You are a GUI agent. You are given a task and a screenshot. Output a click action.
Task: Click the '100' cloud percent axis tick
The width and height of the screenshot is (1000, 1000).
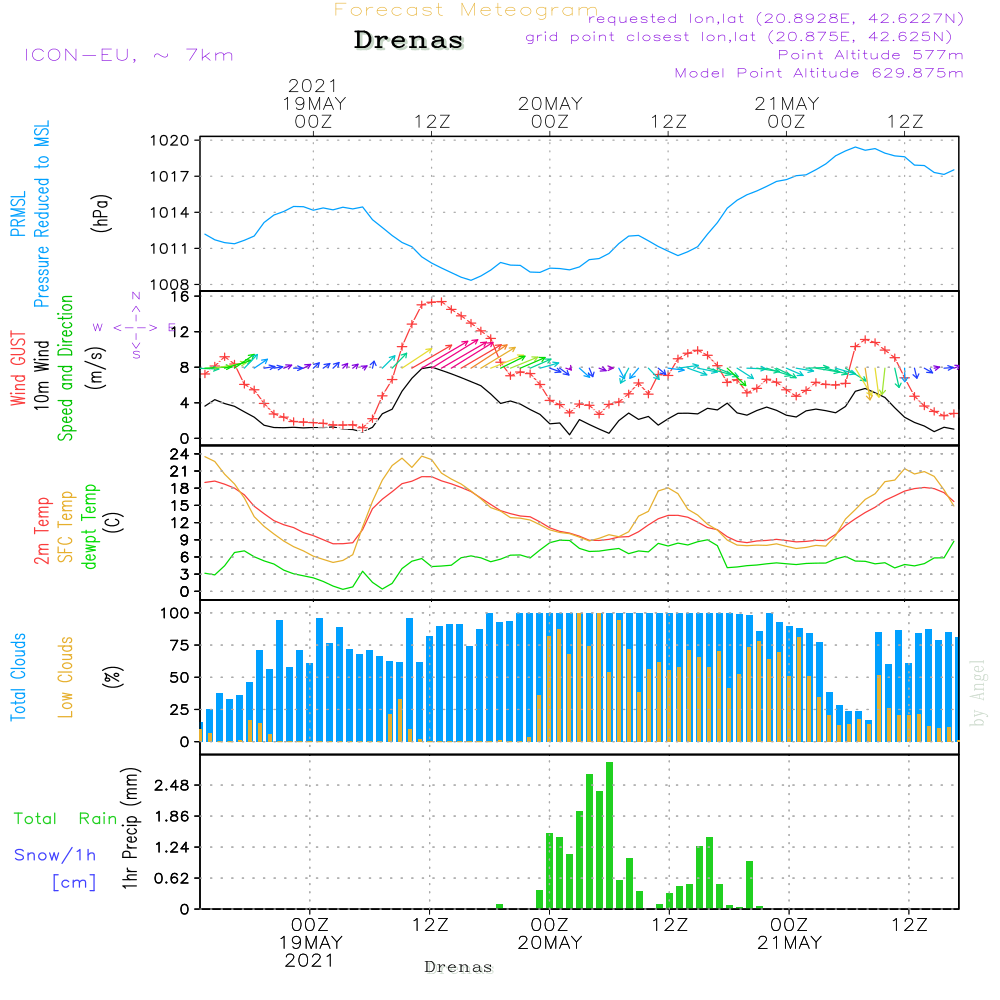[x=175, y=613]
